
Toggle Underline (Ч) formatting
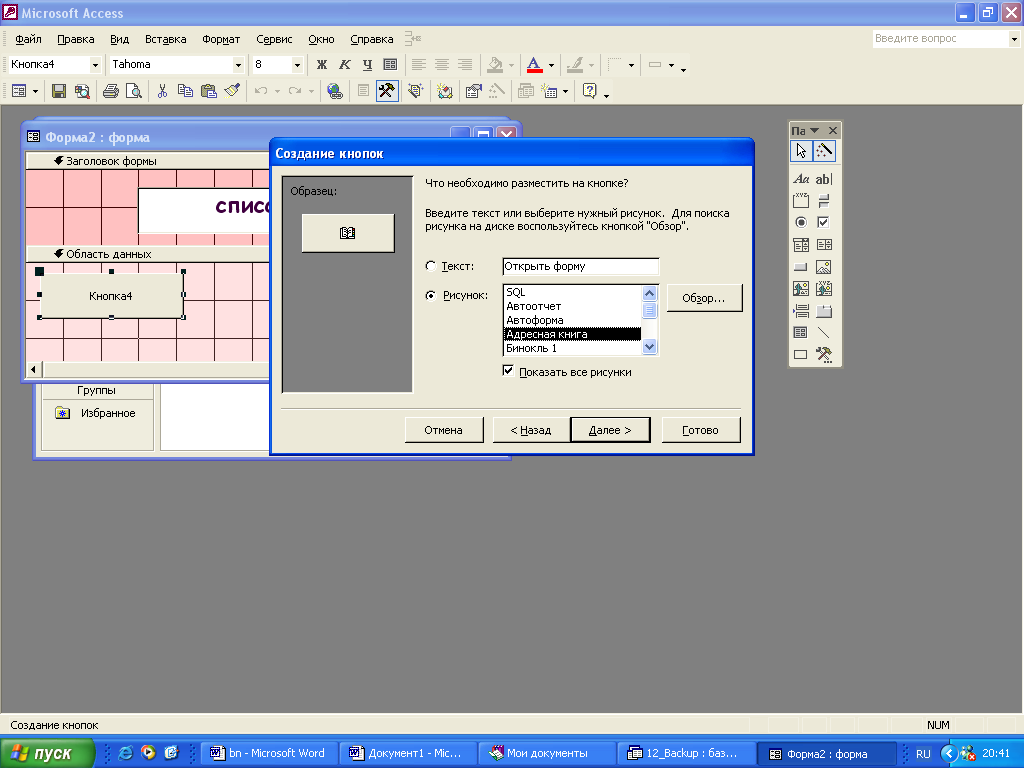coord(368,65)
